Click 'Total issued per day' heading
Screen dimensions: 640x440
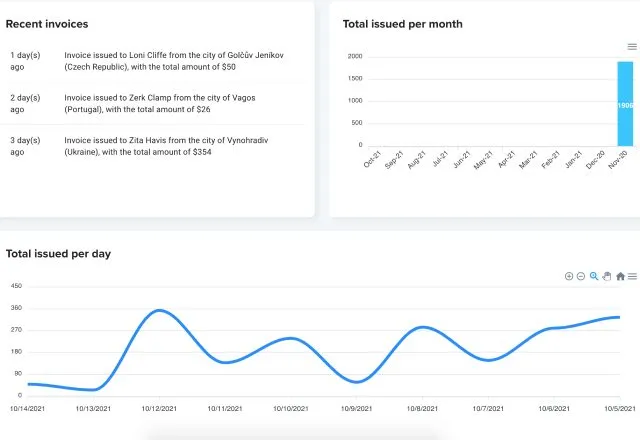point(58,254)
